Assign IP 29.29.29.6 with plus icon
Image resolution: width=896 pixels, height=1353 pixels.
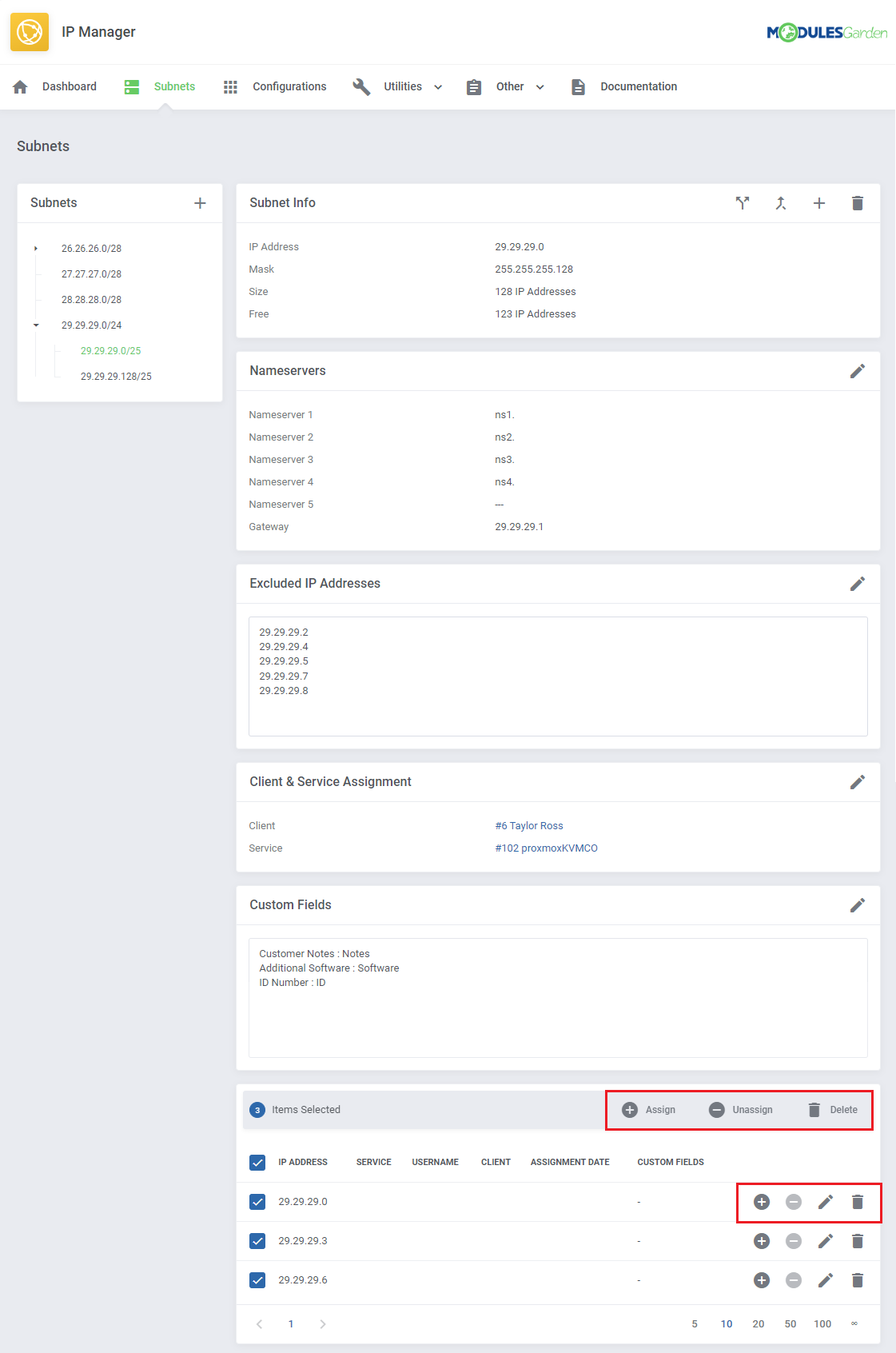click(x=762, y=1280)
